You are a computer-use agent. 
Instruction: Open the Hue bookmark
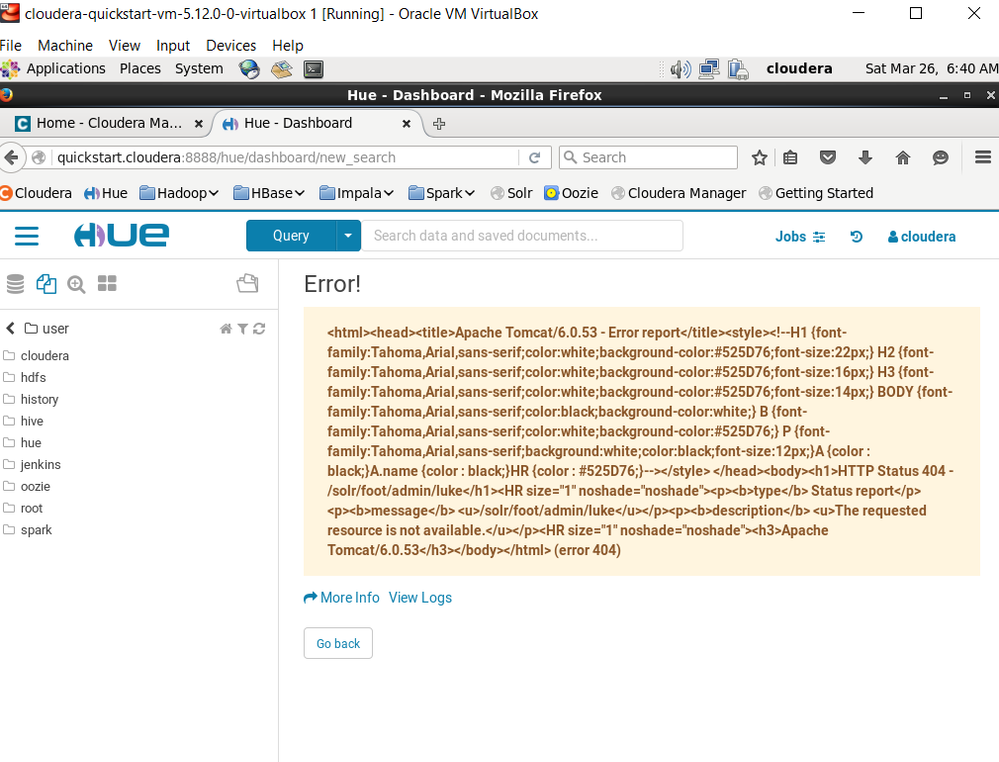pyautogui.click(x=106, y=193)
